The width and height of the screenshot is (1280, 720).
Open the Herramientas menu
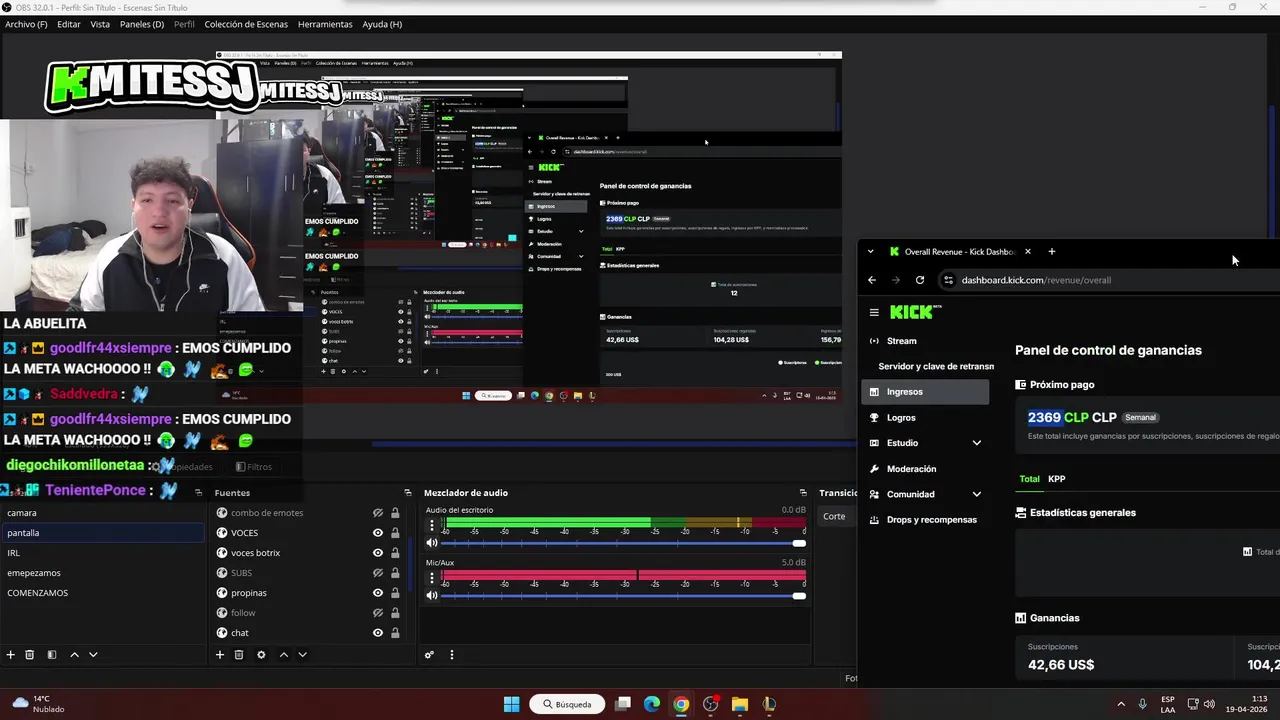[325, 24]
